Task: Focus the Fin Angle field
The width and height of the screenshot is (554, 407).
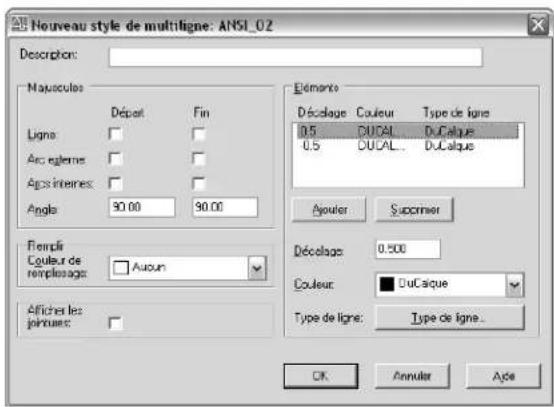Action: pyautogui.click(x=225, y=207)
